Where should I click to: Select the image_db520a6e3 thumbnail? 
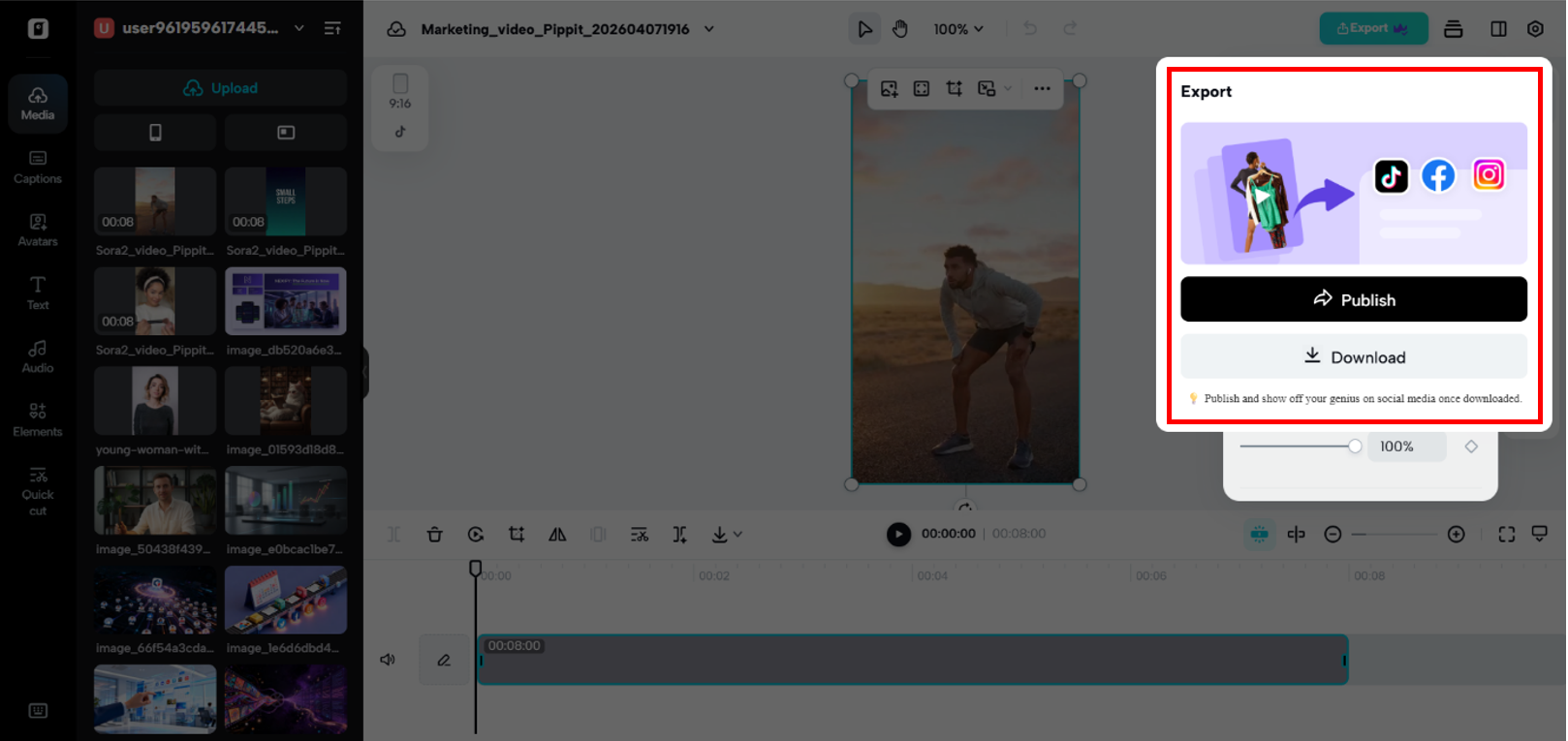pos(286,301)
